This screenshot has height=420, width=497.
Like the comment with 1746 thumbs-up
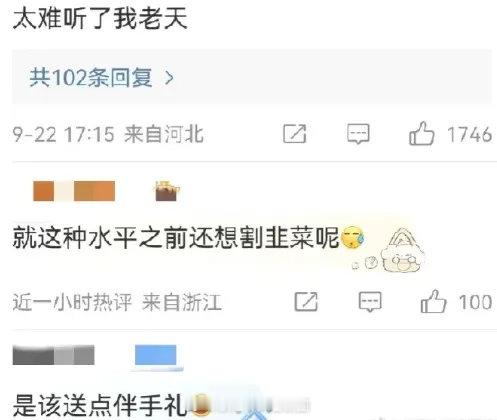421,133
